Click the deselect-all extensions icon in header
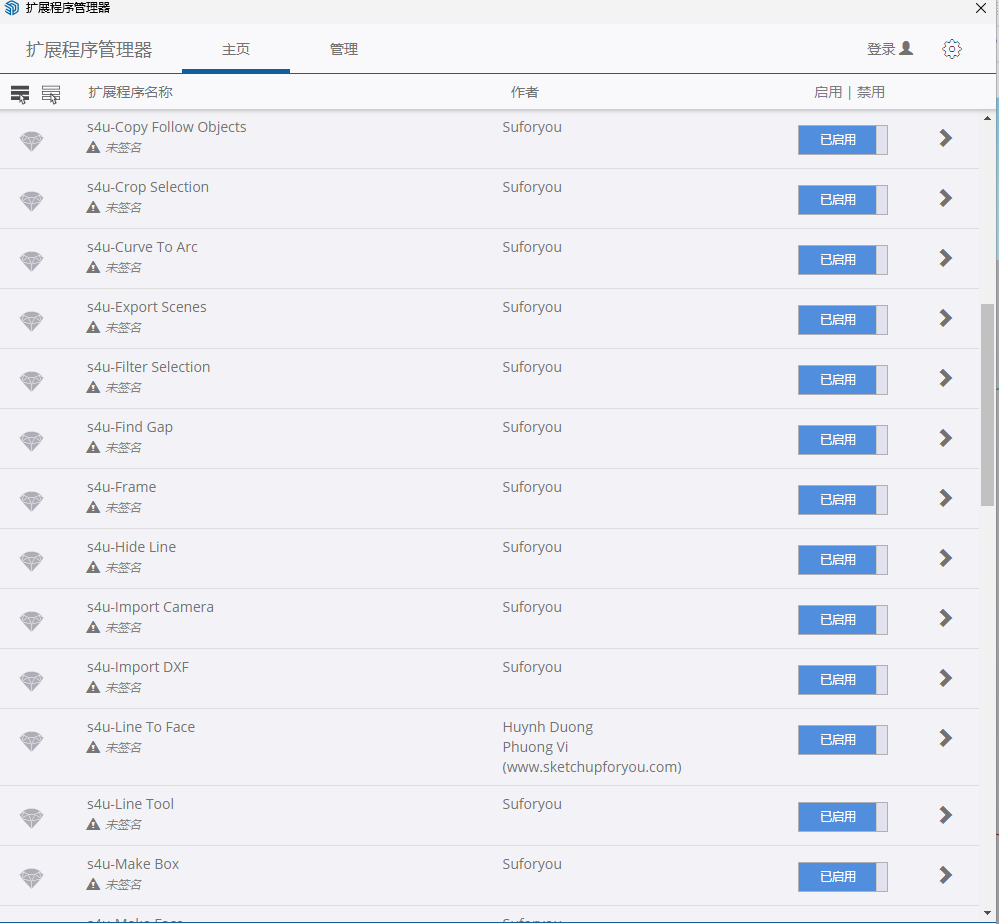This screenshot has height=924, width=999. tap(51, 94)
